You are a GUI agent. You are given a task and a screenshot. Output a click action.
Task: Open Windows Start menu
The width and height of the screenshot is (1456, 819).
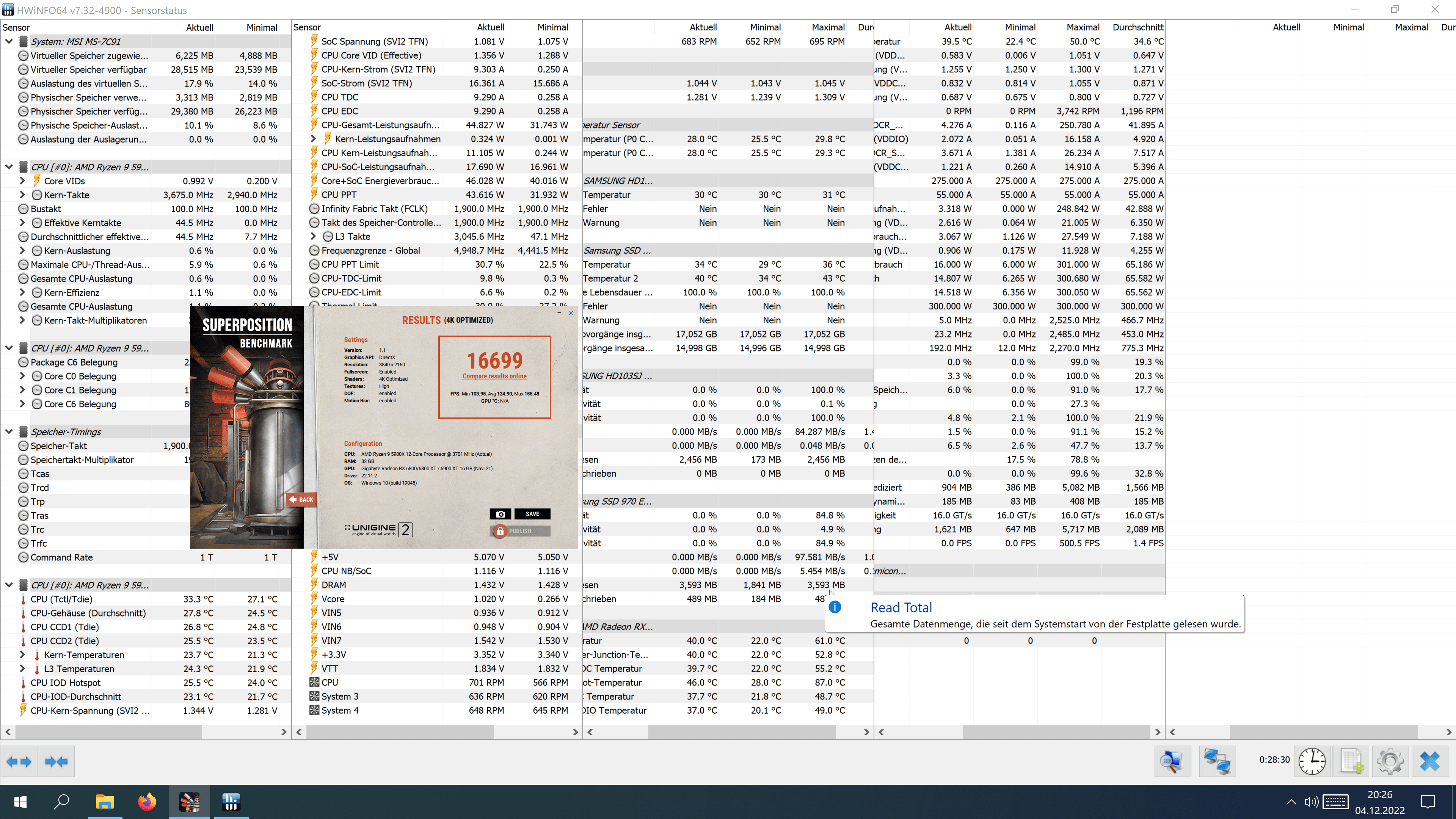click(x=20, y=802)
